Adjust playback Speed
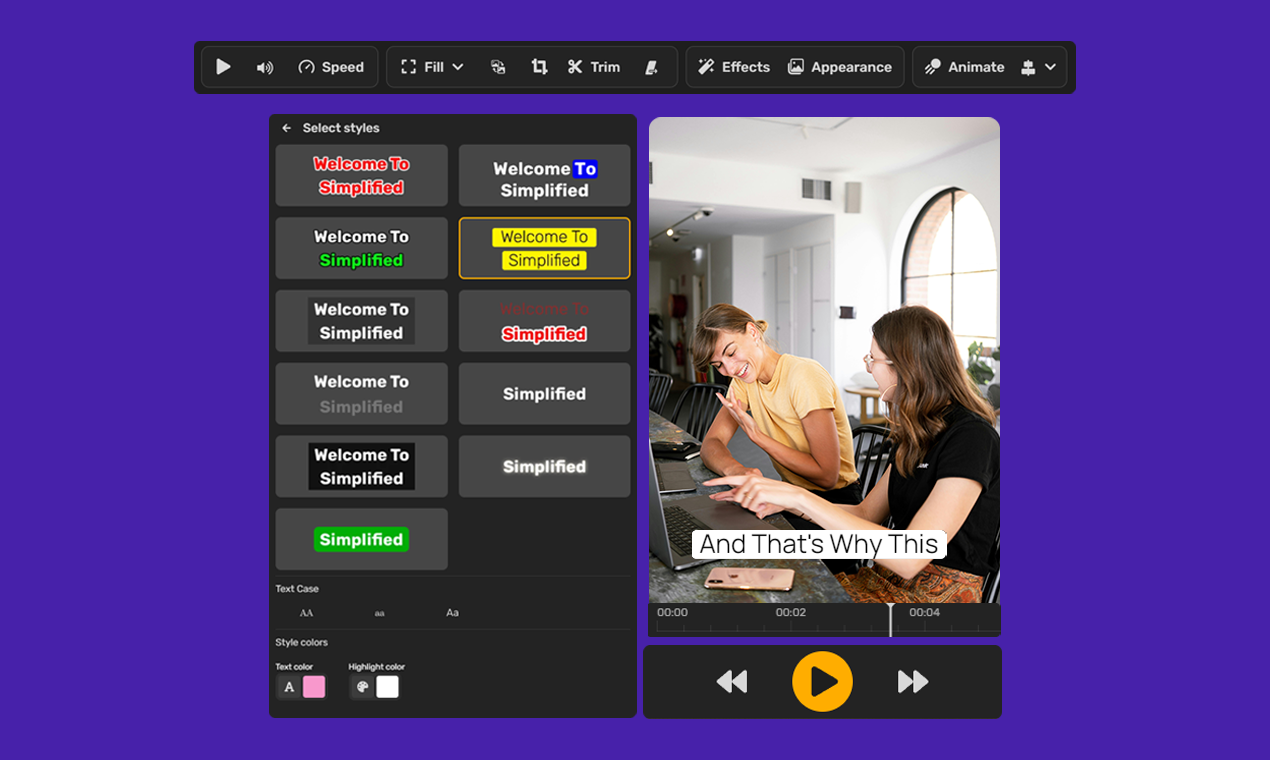This screenshot has width=1270, height=760. click(x=331, y=66)
